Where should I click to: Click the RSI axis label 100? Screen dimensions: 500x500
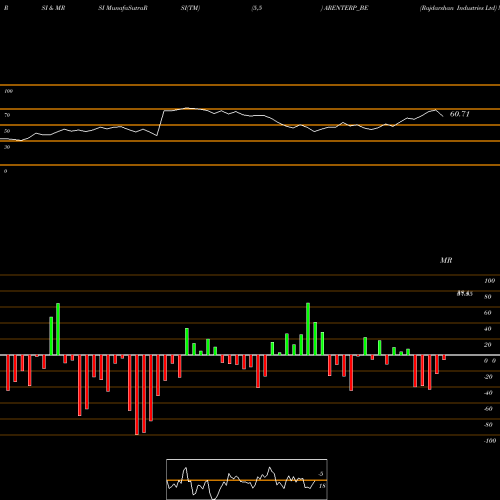click(x=8, y=91)
